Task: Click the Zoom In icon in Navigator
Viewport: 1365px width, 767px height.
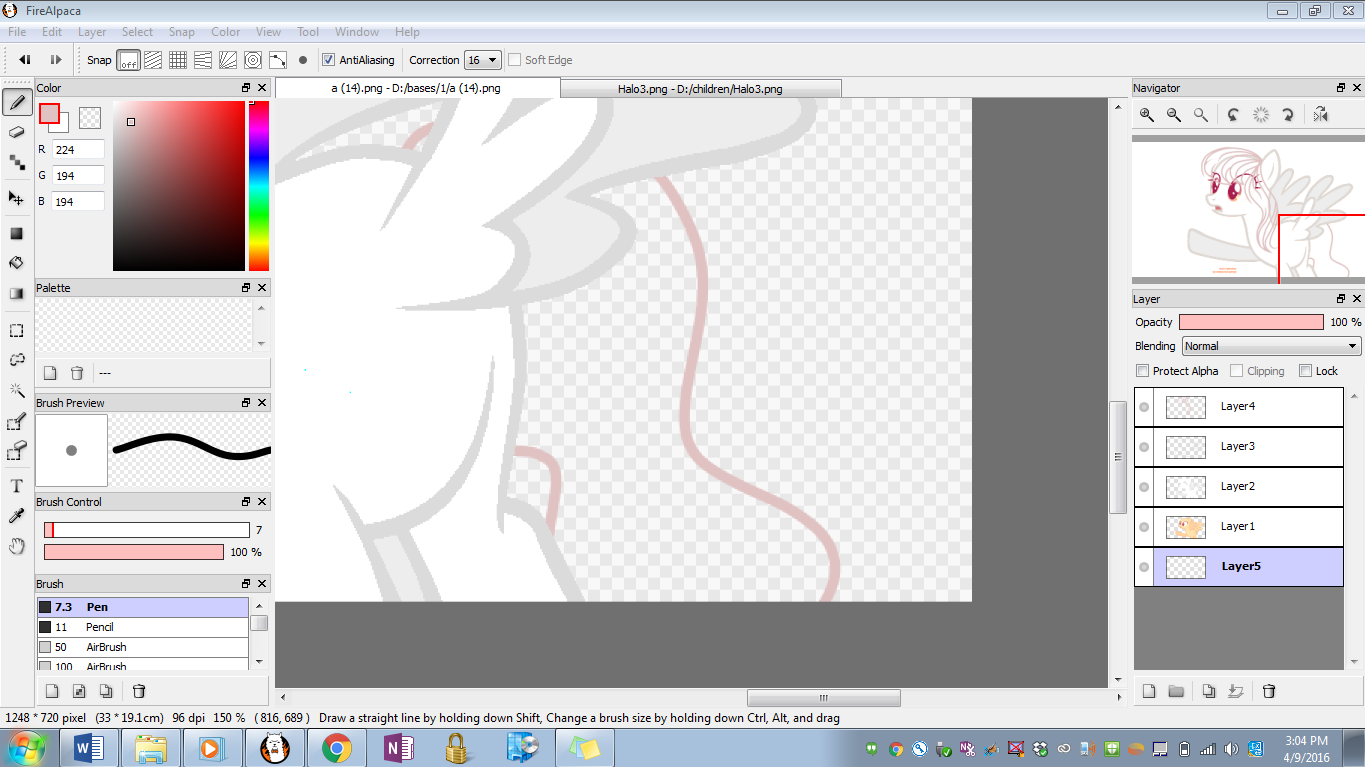Action: [x=1147, y=115]
